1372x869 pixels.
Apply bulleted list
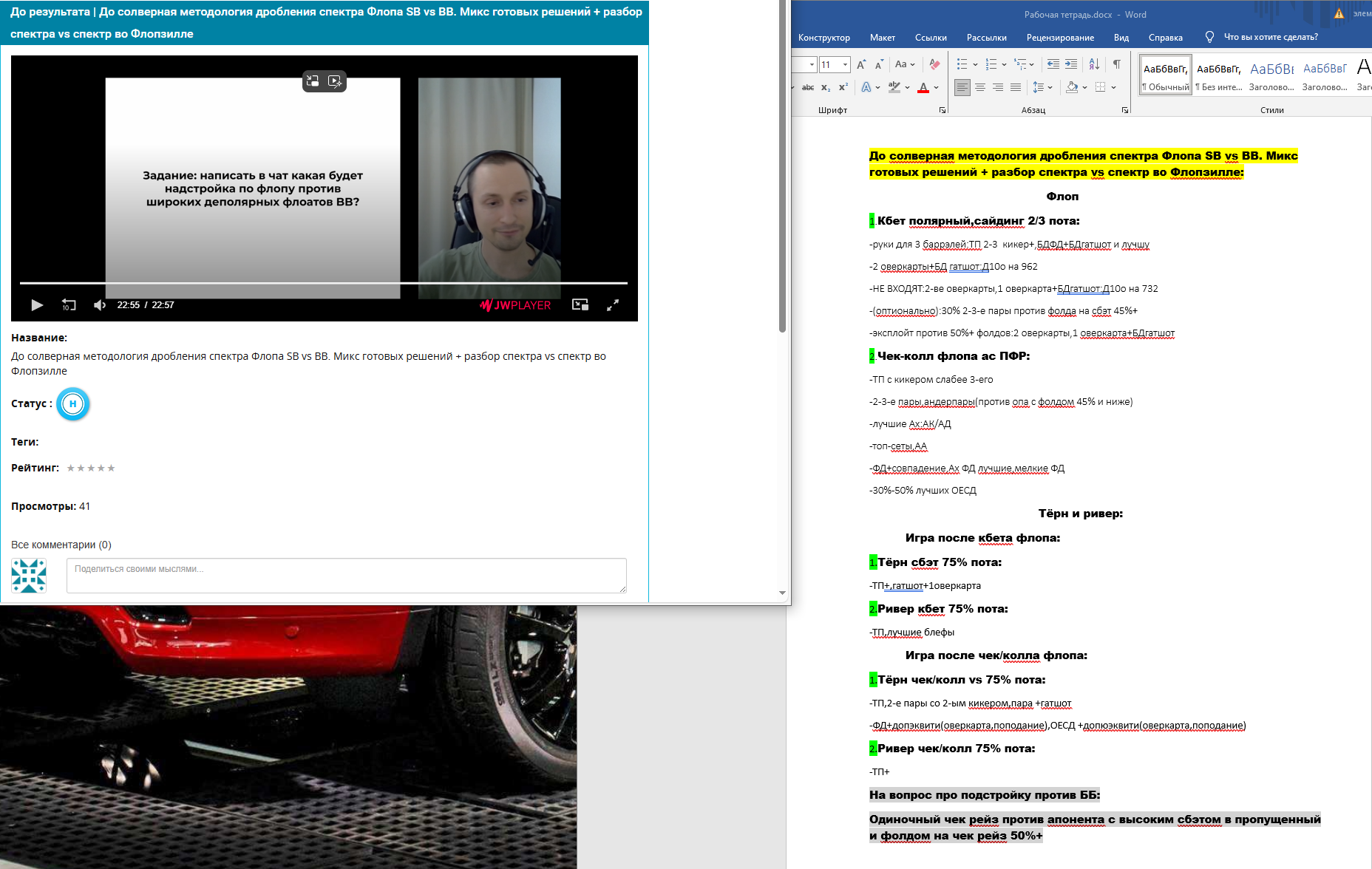click(962, 64)
